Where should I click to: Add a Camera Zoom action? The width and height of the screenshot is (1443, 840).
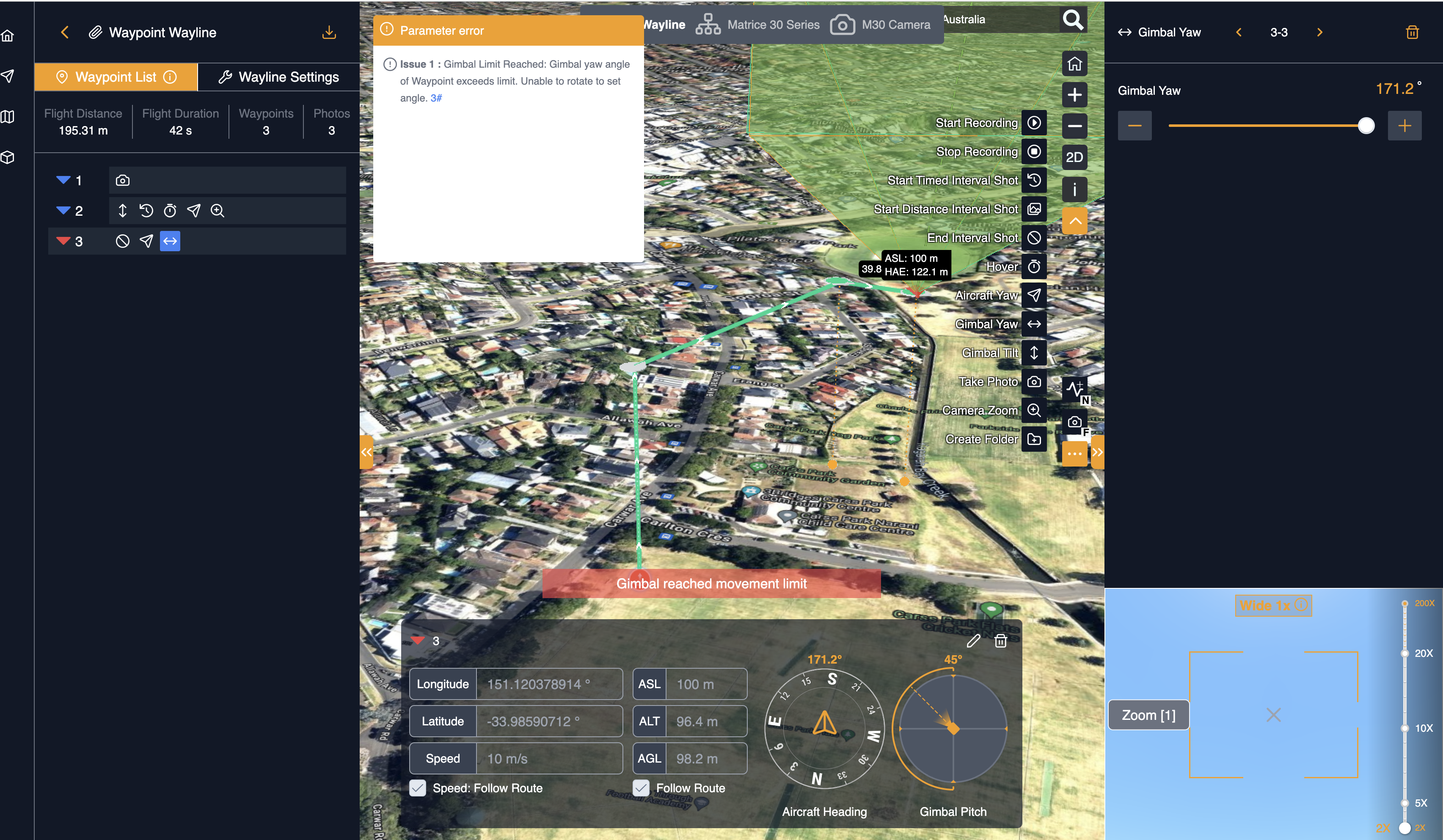click(x=1033, y=410)
